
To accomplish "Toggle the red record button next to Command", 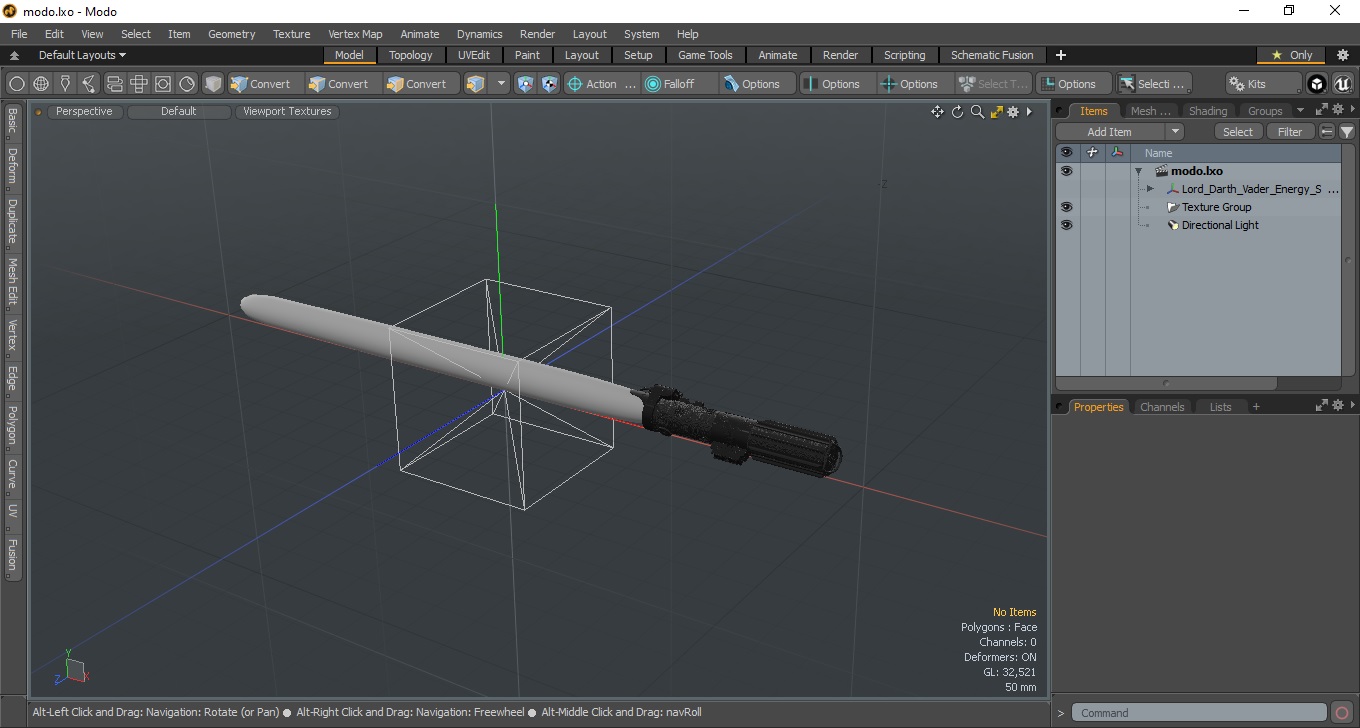I will tap(1342, 713).
